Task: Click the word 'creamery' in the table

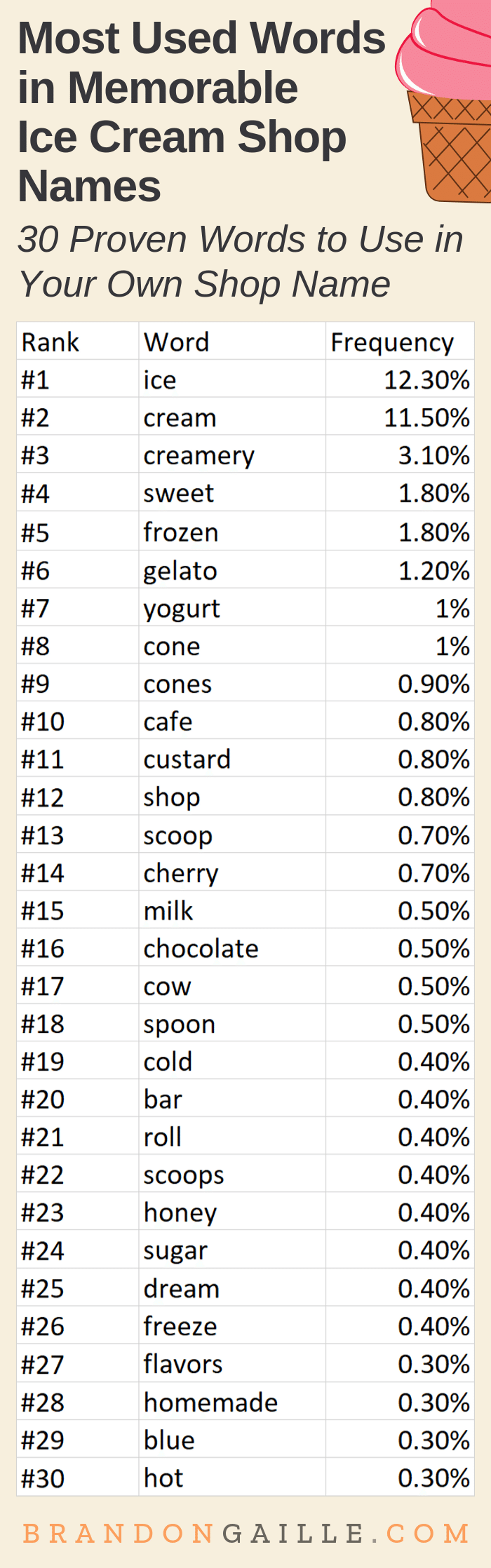Action: pyautogui.click(x=199, y=456)
